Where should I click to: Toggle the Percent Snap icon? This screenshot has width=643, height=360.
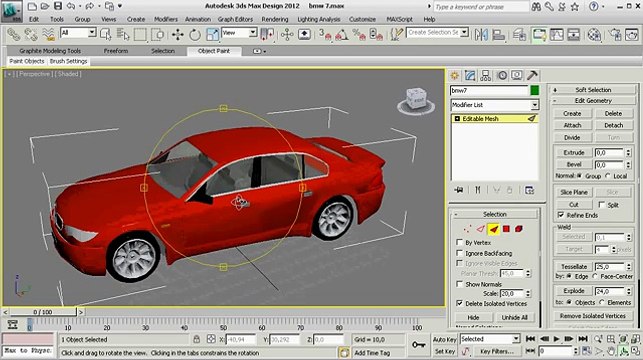(359, 35)
